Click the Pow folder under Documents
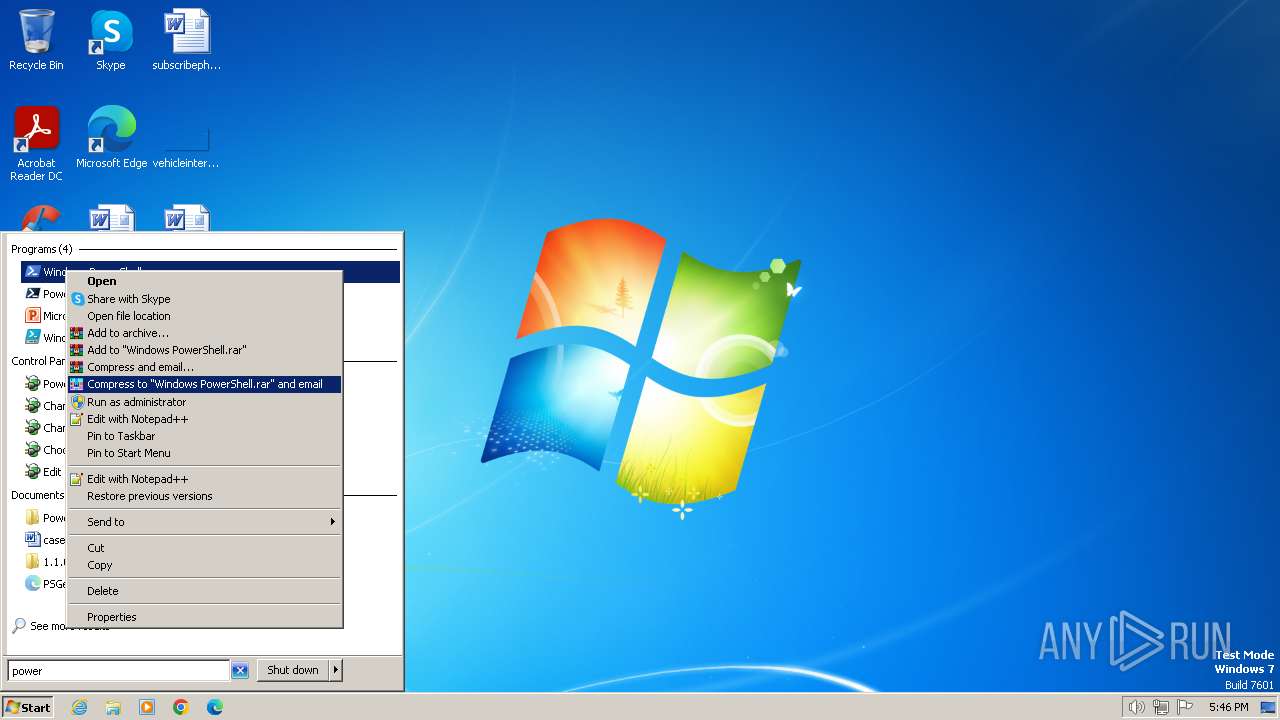The height and width of the screenshot is (720, 1280). [45, 518]
